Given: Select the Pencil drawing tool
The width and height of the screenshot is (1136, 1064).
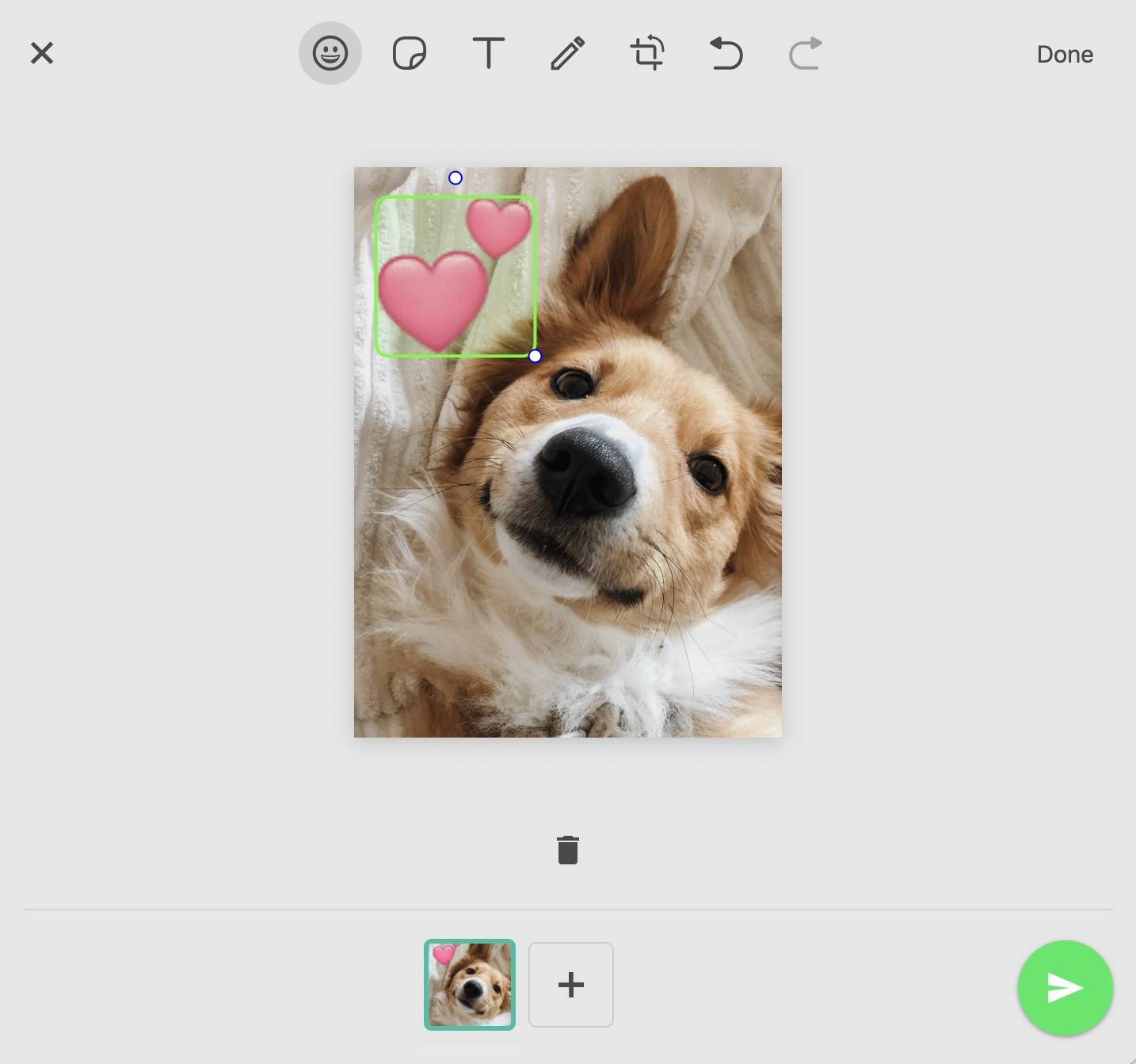Looking at the screenshot, I should tap(567, 53).
